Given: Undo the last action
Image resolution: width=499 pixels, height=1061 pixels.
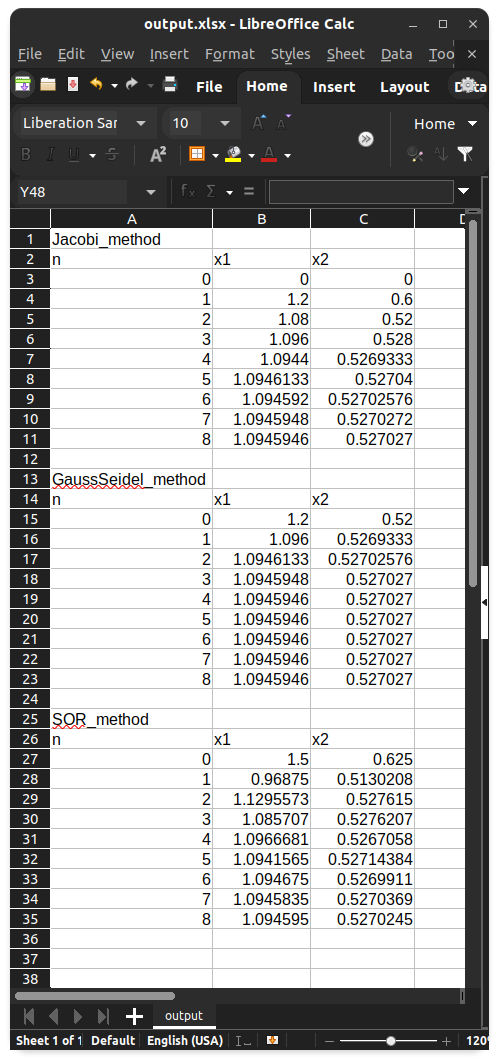Looking at the screenshot, I should point(96,85).
